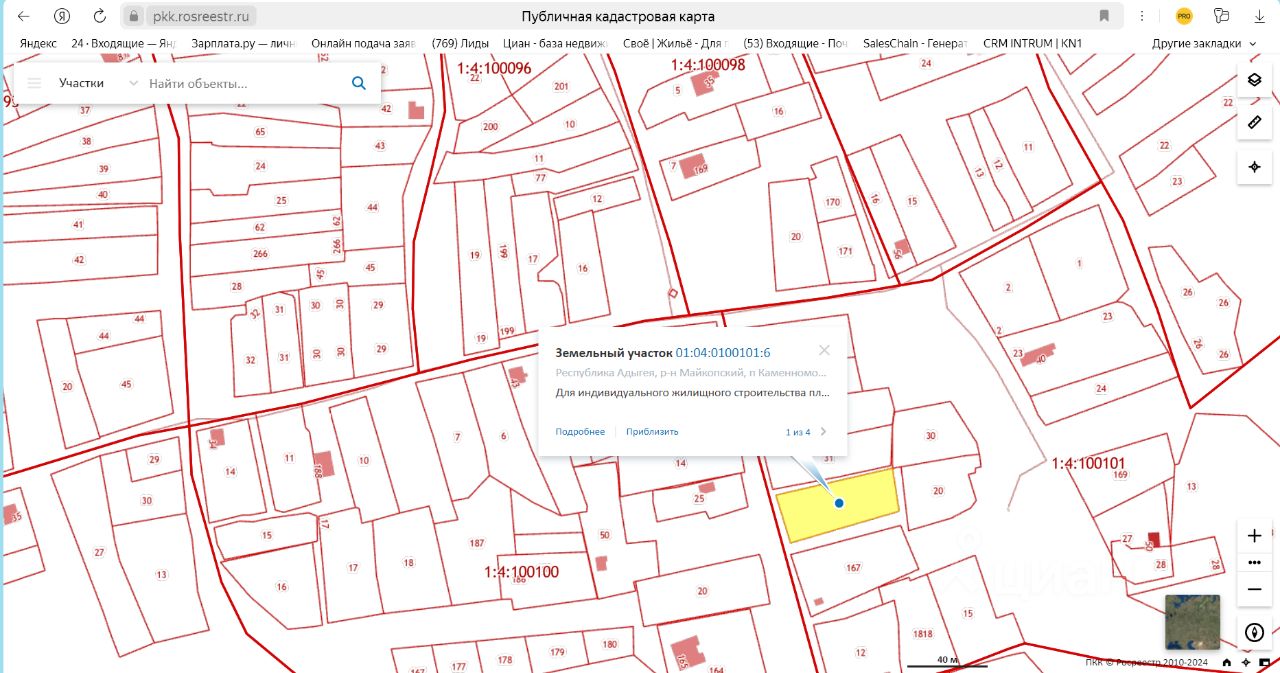1280x673 pixels.
Task: Click parcel number 171 on map
Action: 845,251
